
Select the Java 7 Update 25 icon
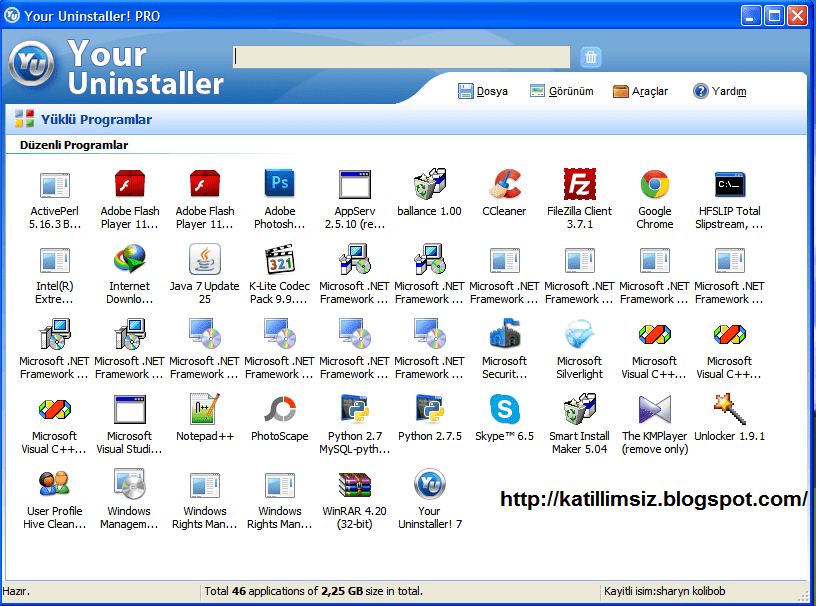point(204,259)
